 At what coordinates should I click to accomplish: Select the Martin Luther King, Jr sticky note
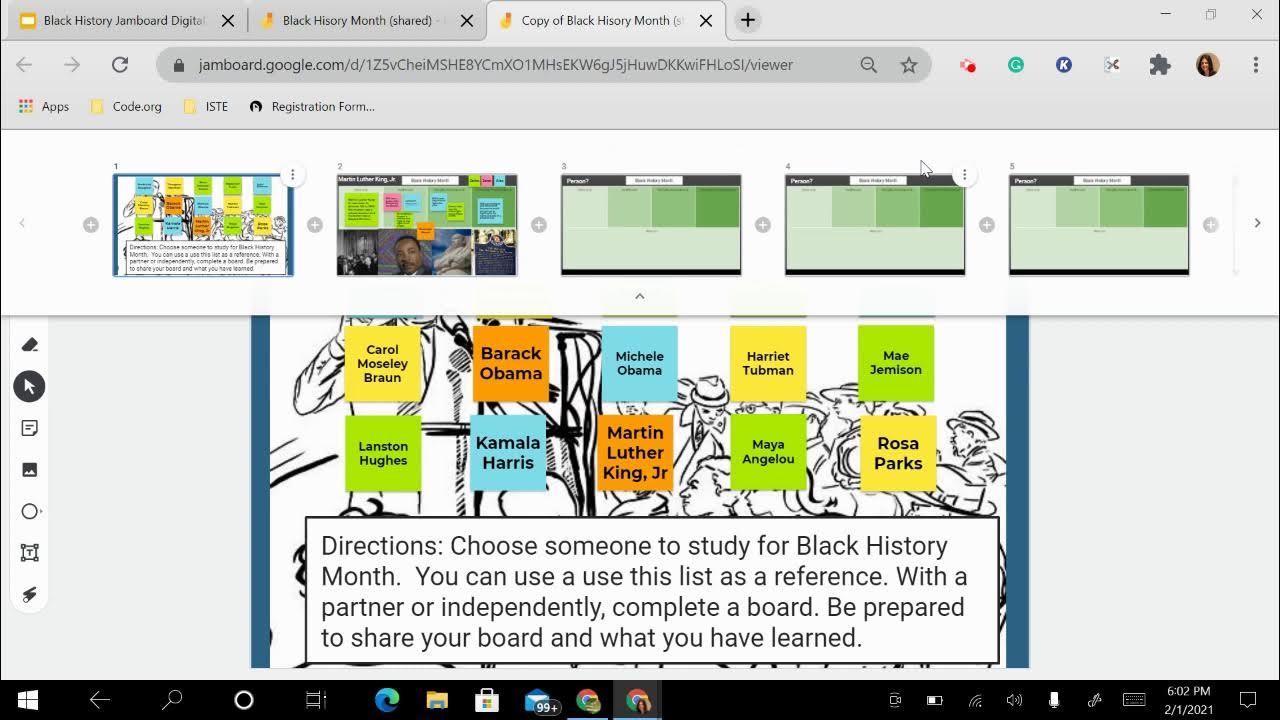(x=635, y=453)
